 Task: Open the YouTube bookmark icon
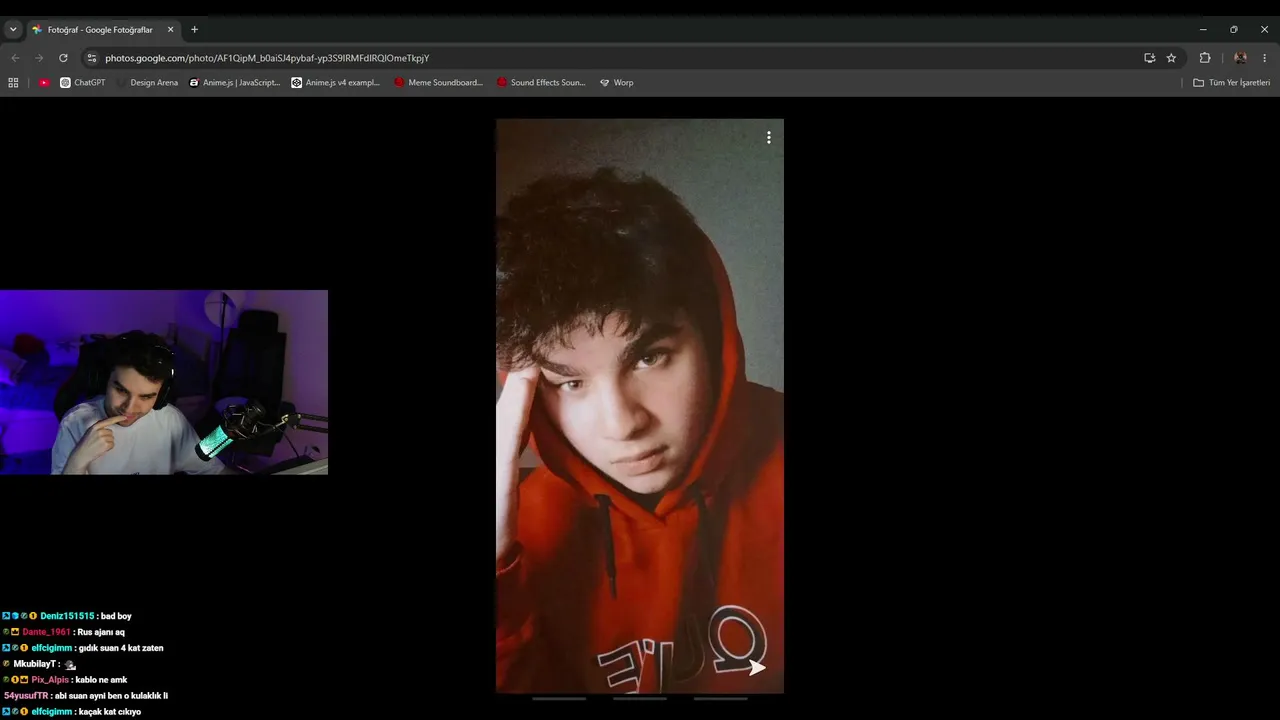(44, 83)
